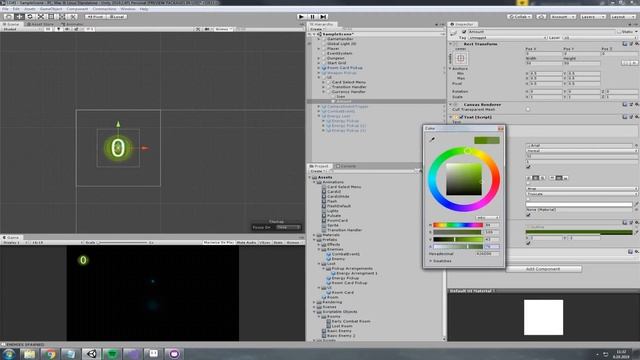Click the alpha slider in Color window
This screenshot has width=640, height=360.
(x=458, y=247)
